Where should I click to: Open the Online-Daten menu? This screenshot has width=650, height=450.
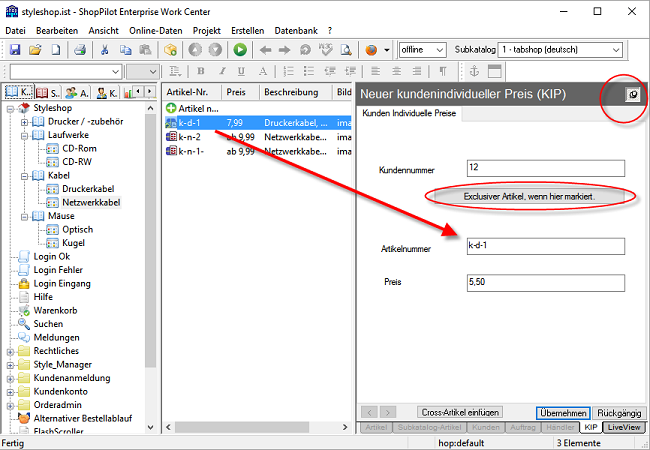click(155, 31)
